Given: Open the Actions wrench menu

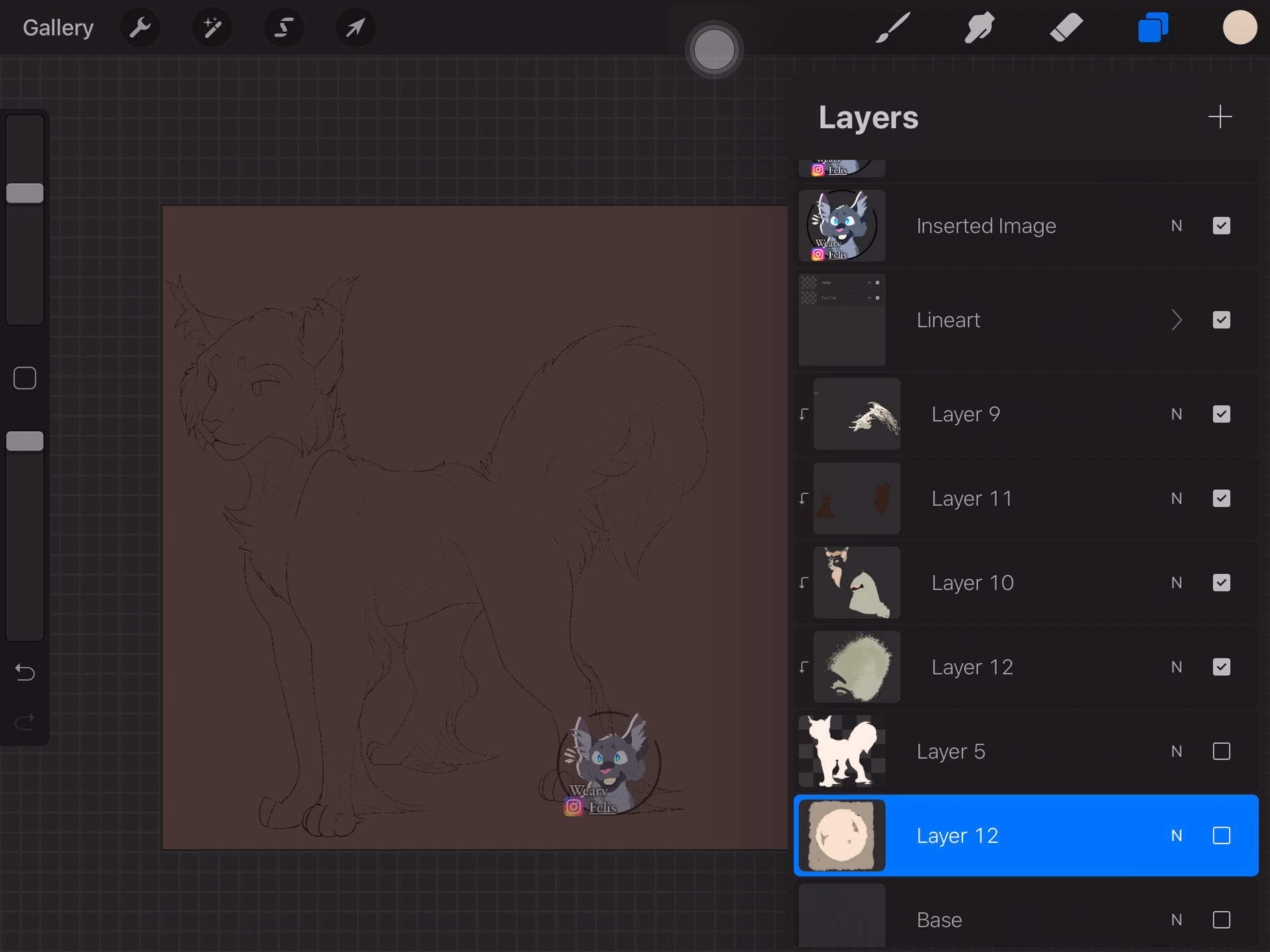Looking at the screenshot, I should point(140,28).
